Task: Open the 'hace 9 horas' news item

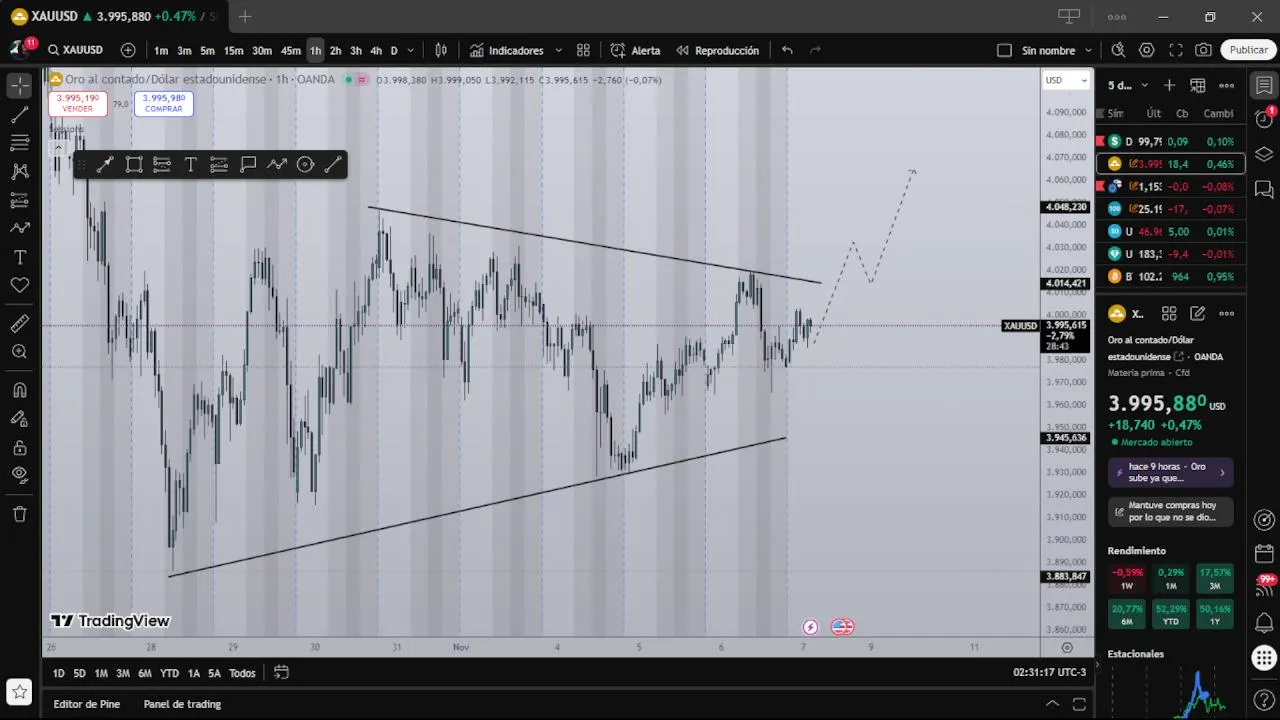Action: click(1170, 472)
